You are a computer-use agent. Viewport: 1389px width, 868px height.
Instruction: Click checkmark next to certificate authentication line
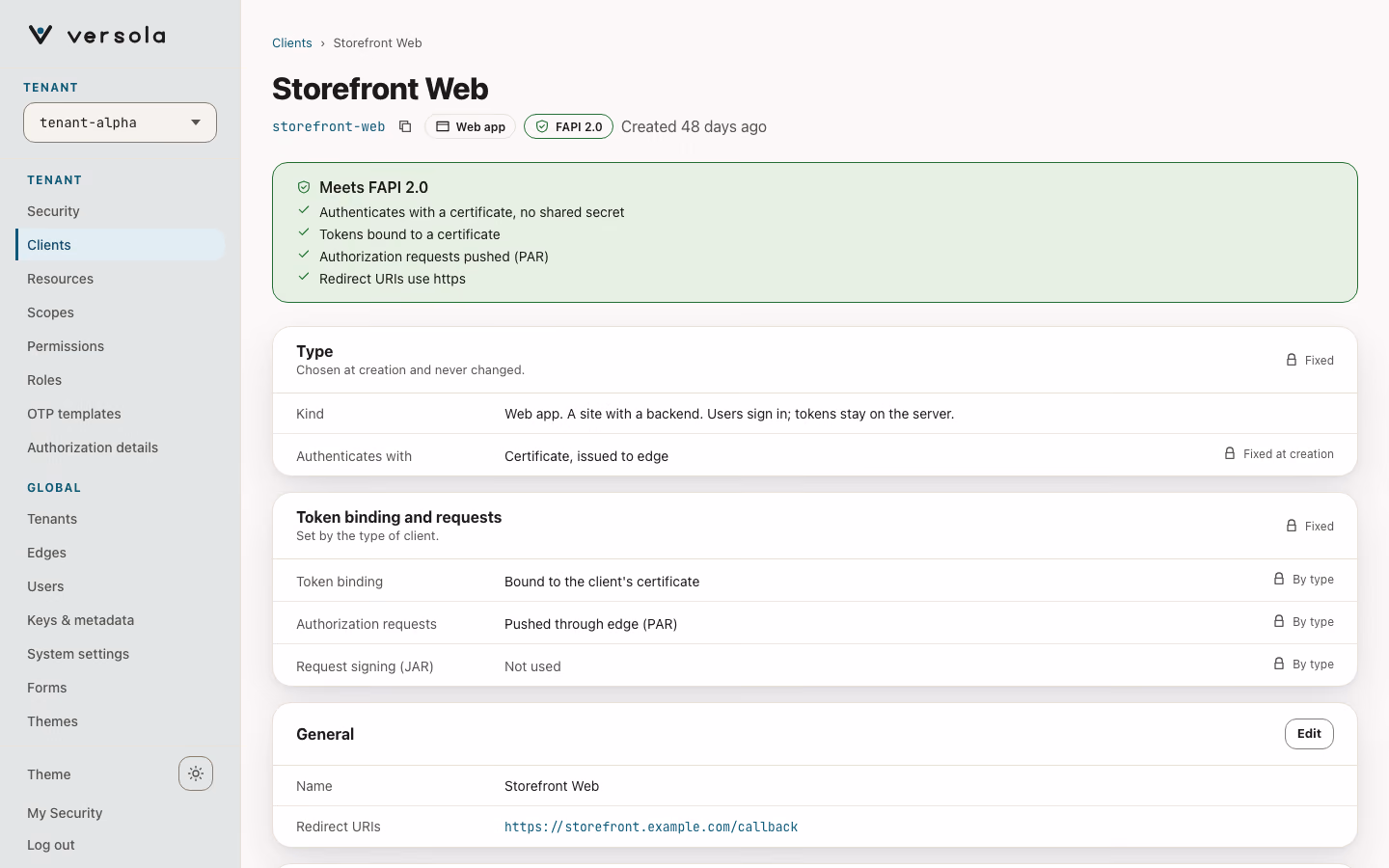point(304,210)
